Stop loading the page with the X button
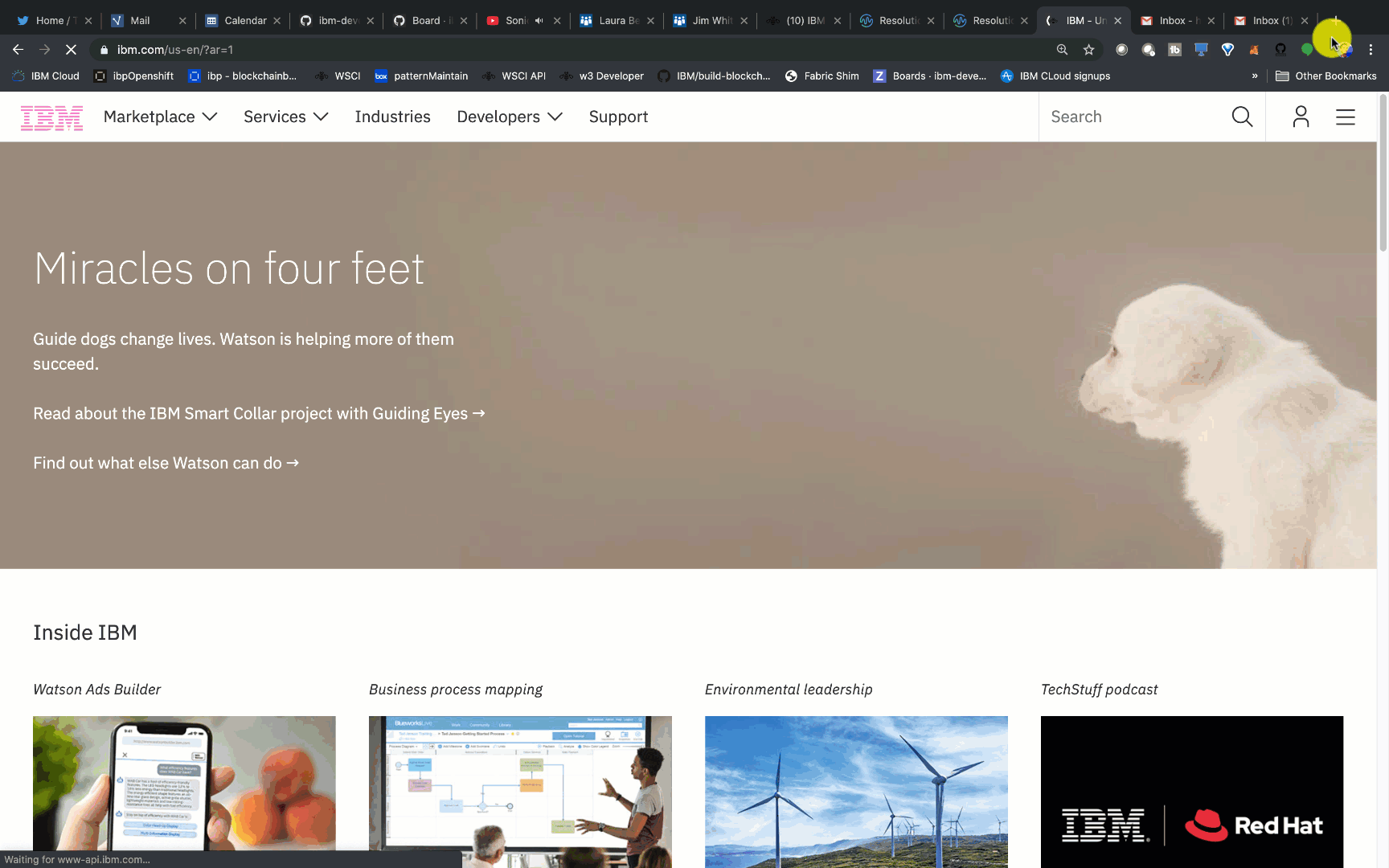This screenshot has height=868, width=1389. (x=71, y=50)
